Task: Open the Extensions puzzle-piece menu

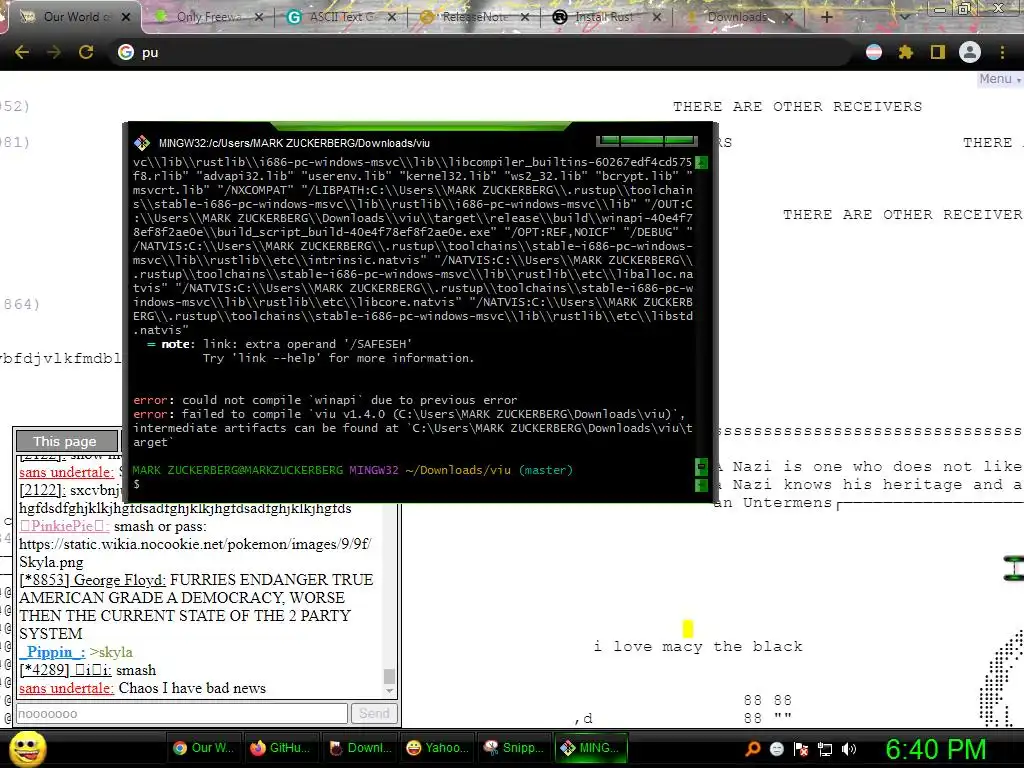Action: (906, 52)
